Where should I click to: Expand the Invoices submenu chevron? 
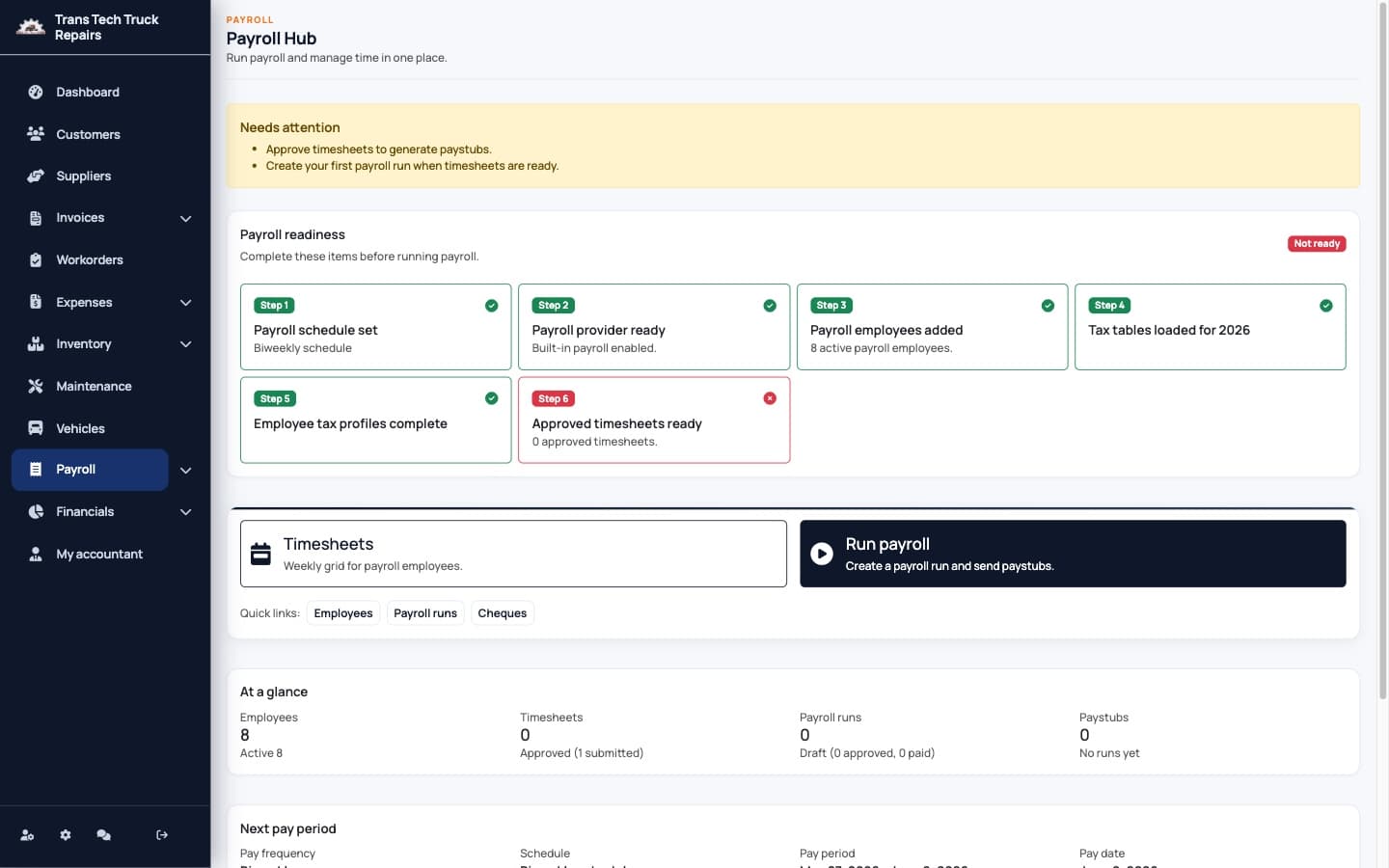tap(186, 219)
